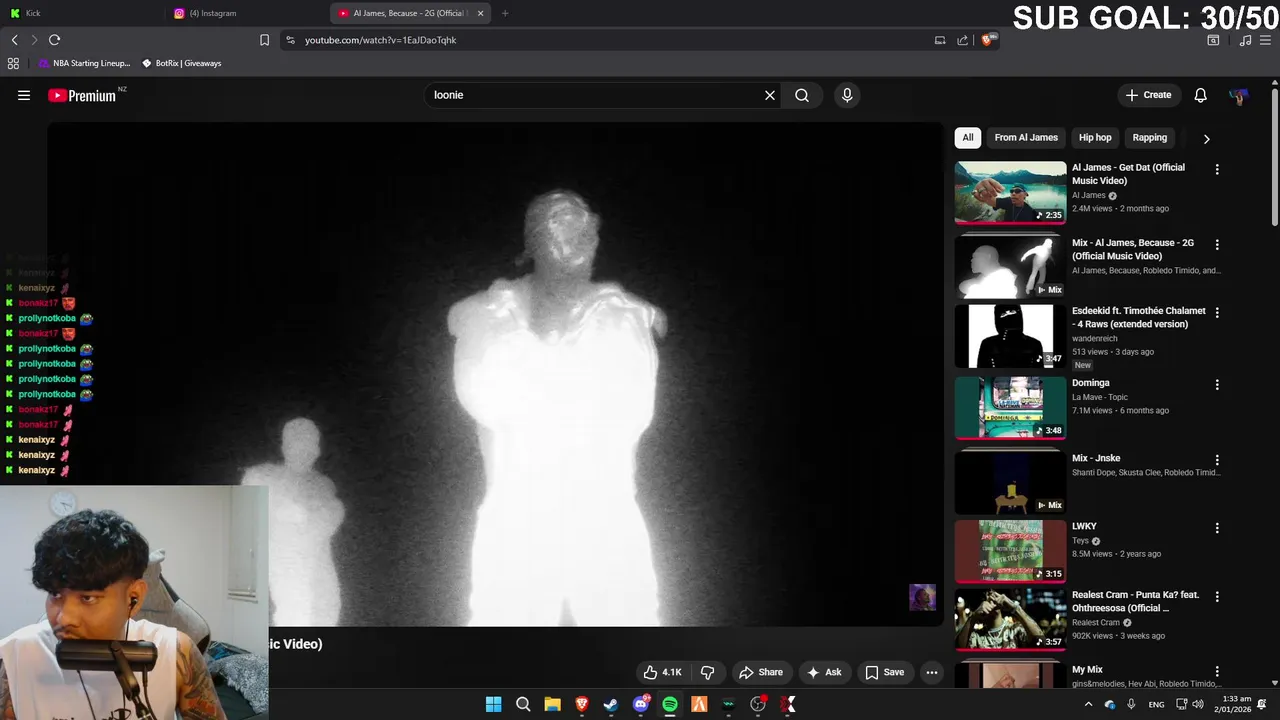
Task: Open site info icon beside URL
Action: point(290,40)
